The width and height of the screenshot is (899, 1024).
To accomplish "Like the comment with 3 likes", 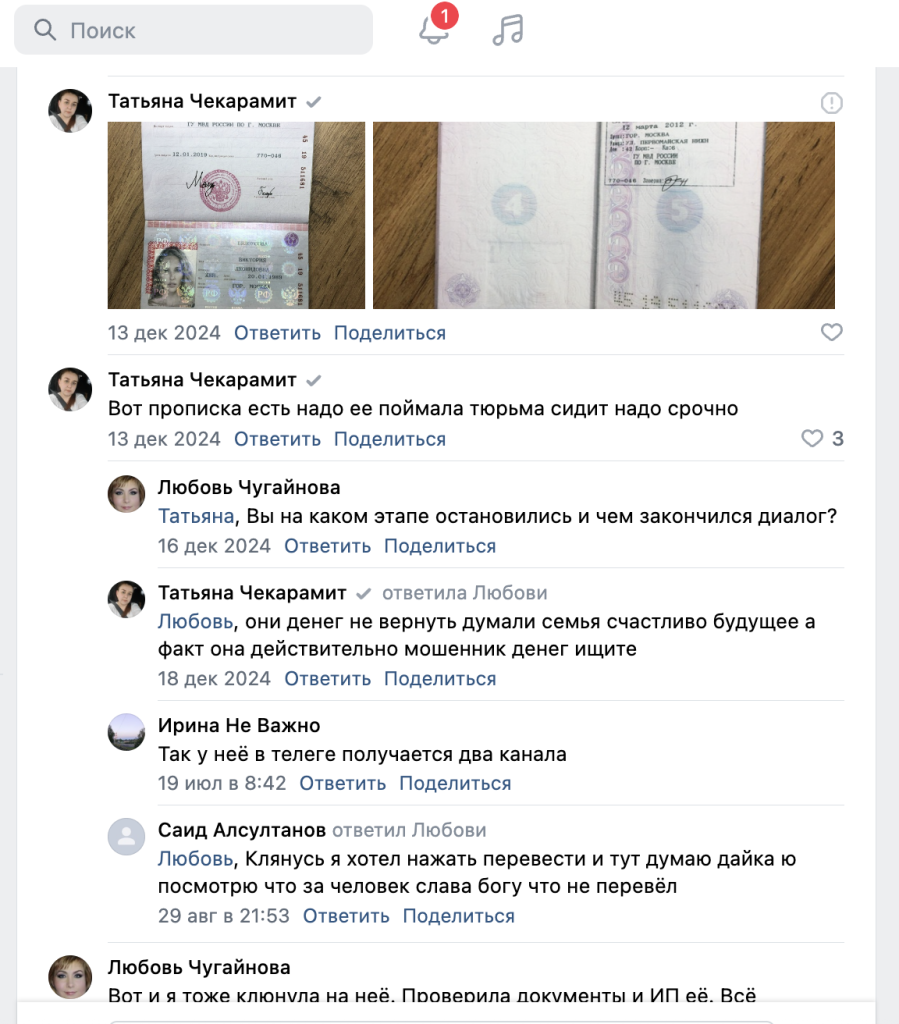I will pyautogui.click(x=812, y=438).
